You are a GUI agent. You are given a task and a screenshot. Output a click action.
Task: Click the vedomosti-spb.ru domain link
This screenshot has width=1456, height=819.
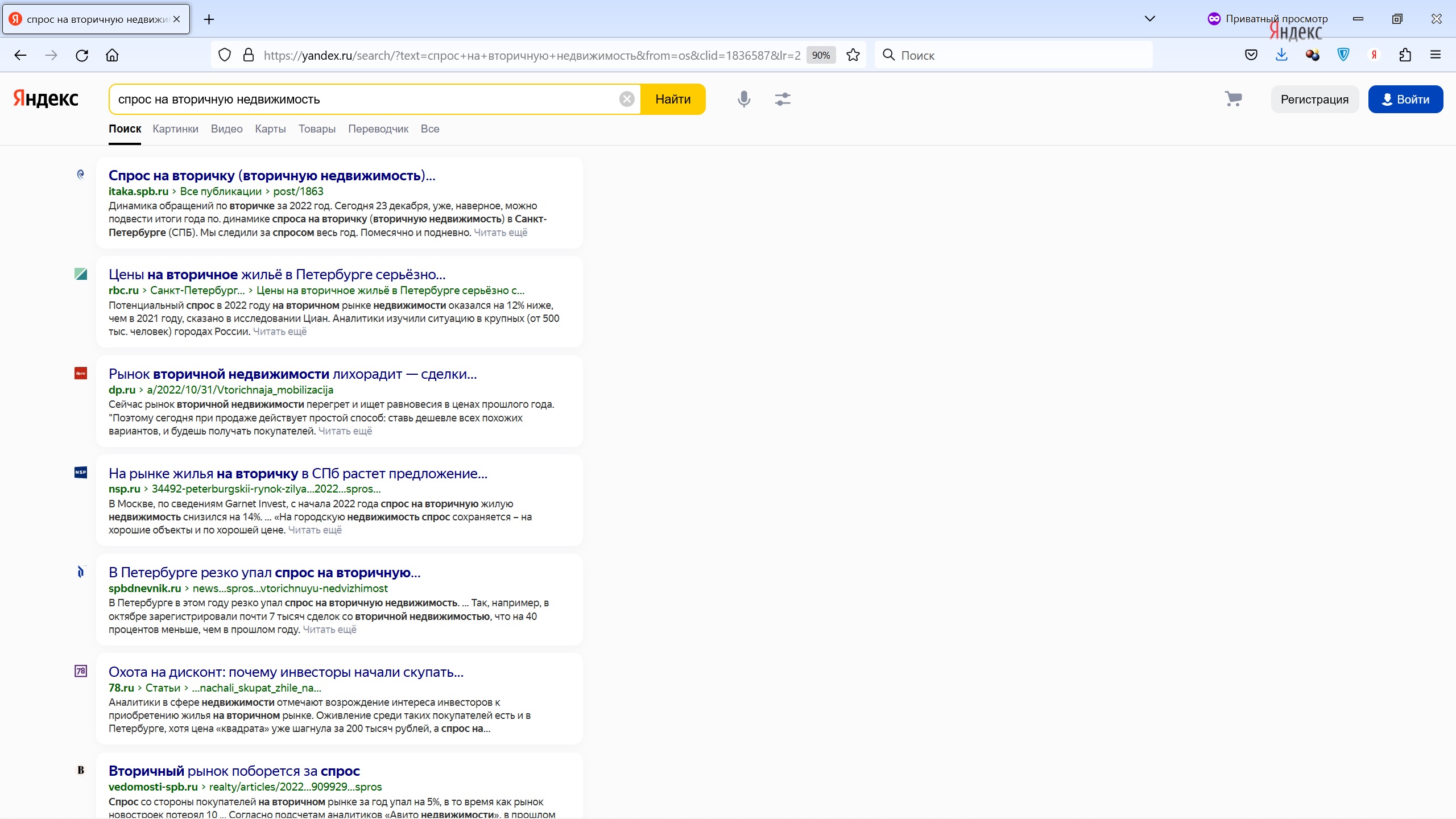153,787
